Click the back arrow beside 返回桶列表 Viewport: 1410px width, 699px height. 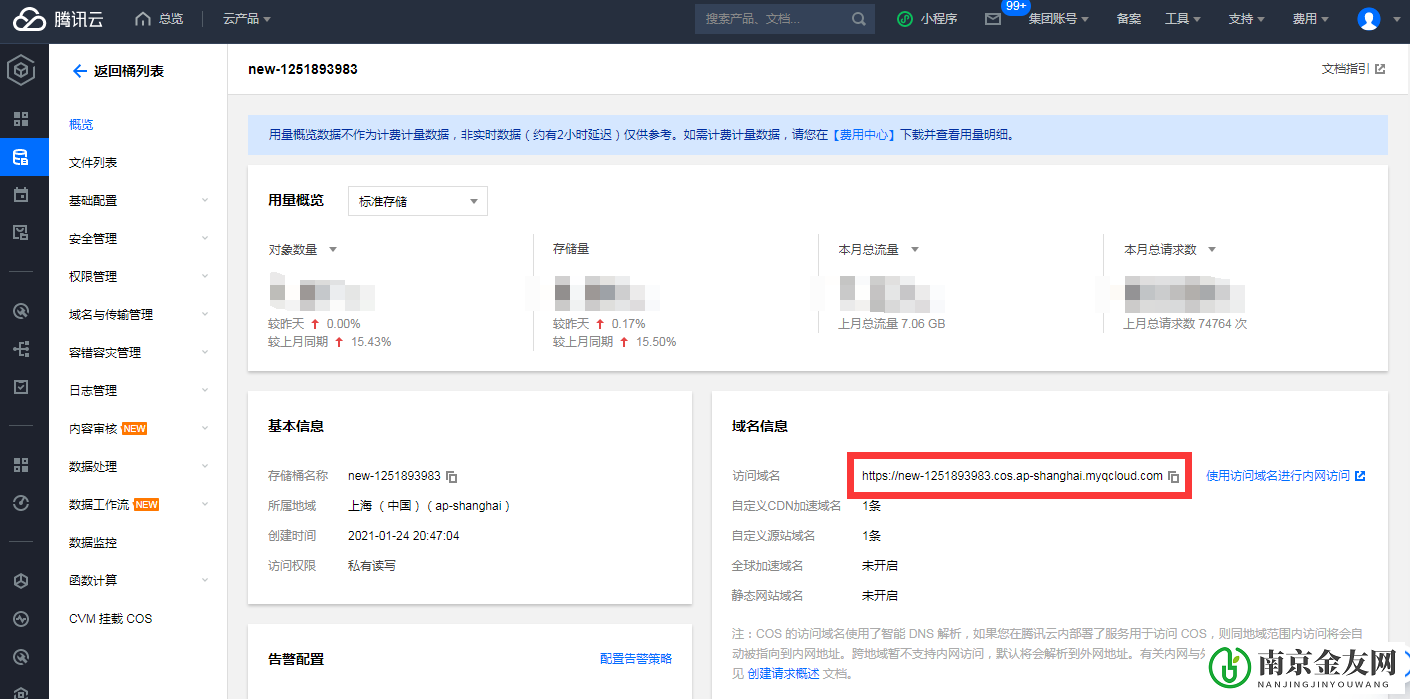79,70
